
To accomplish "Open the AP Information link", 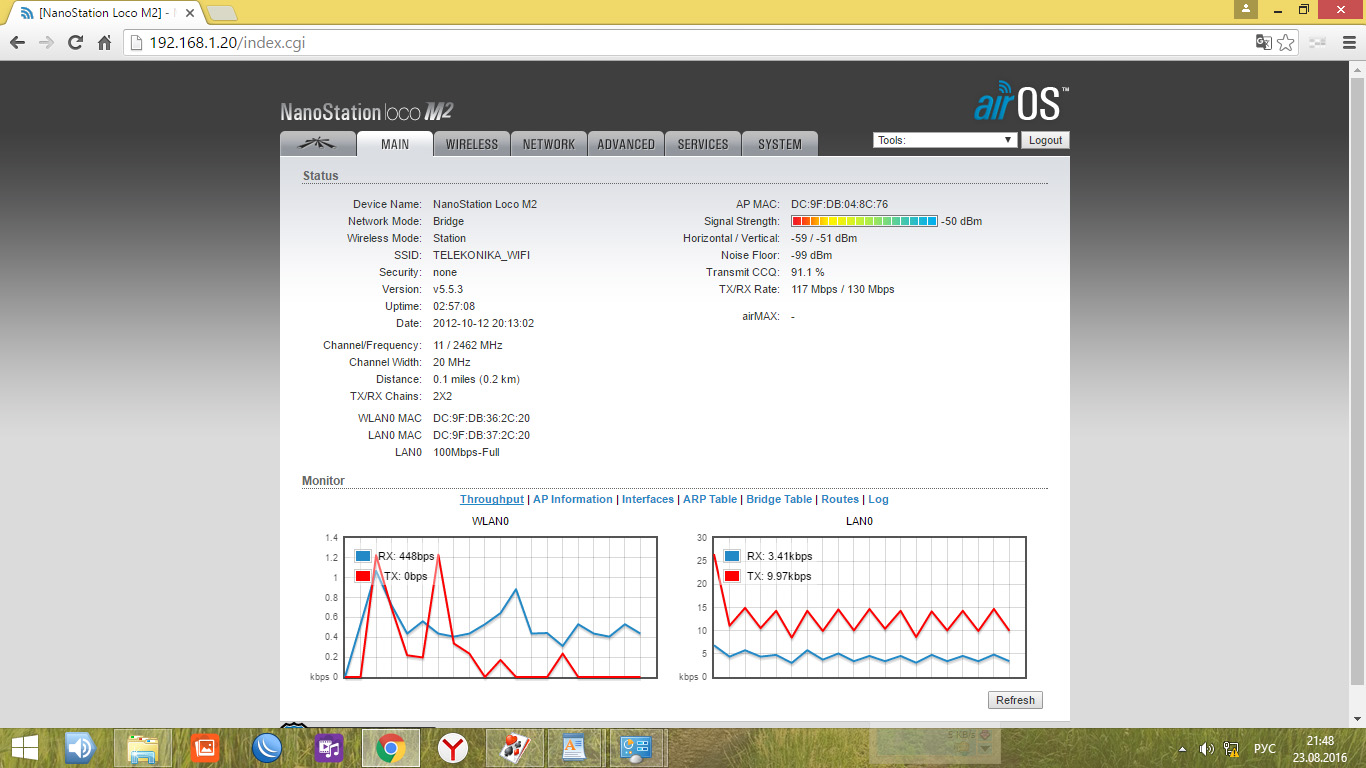I will coord(573,499).
